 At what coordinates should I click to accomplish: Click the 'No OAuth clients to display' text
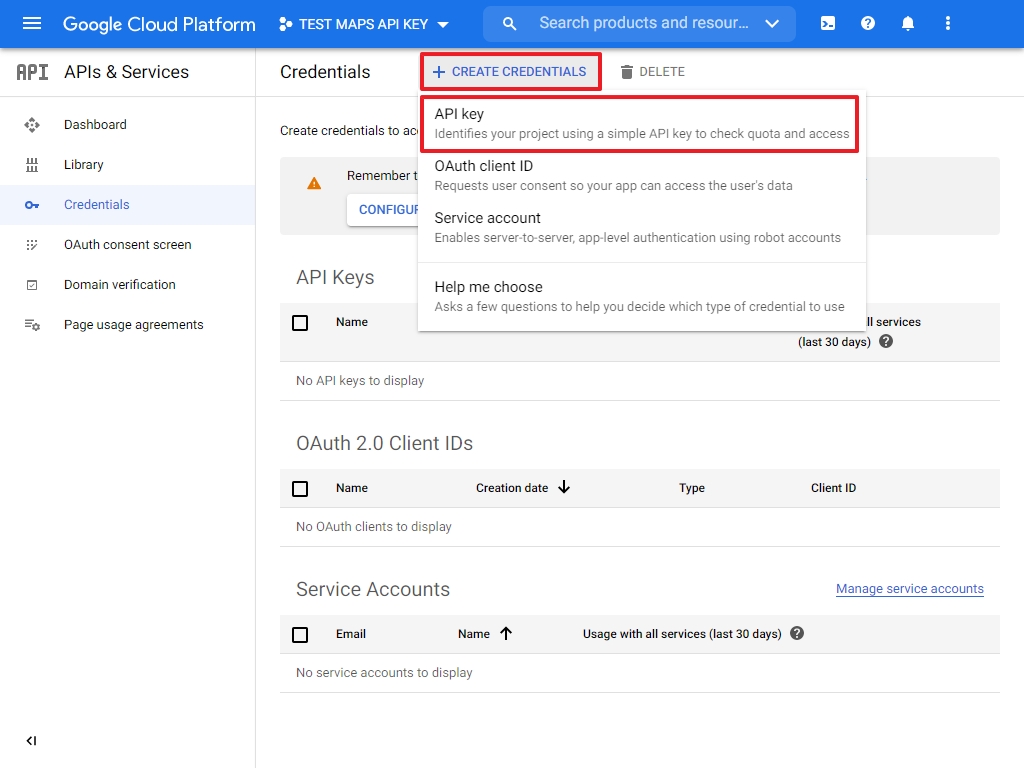click(374, 527)
